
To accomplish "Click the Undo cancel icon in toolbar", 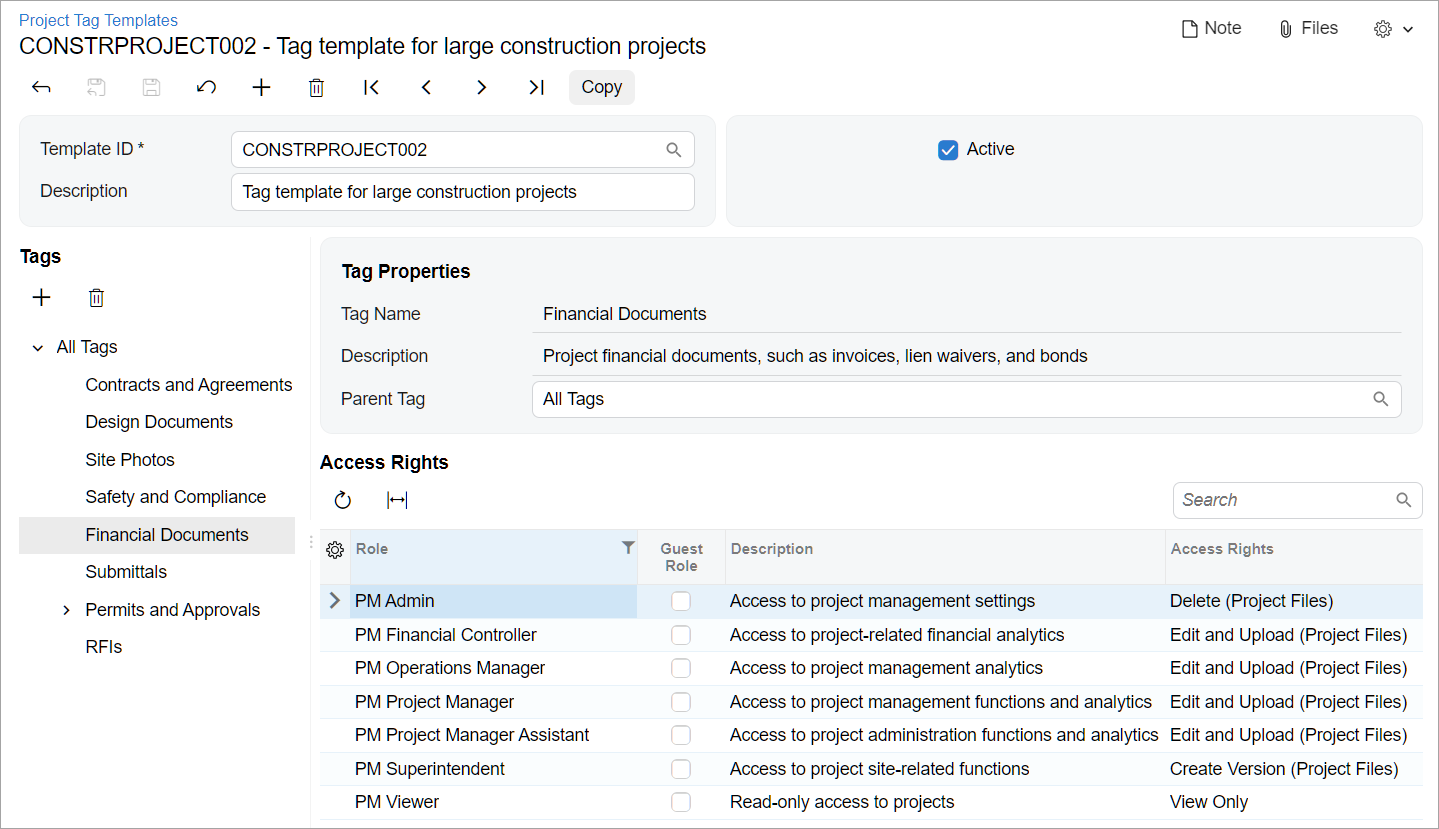I will point(206,87).
